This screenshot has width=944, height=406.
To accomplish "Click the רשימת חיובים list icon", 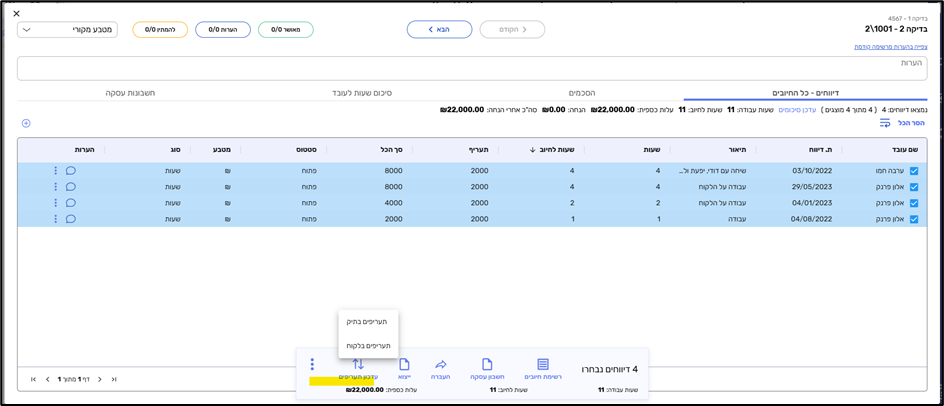I will point(543,365).
